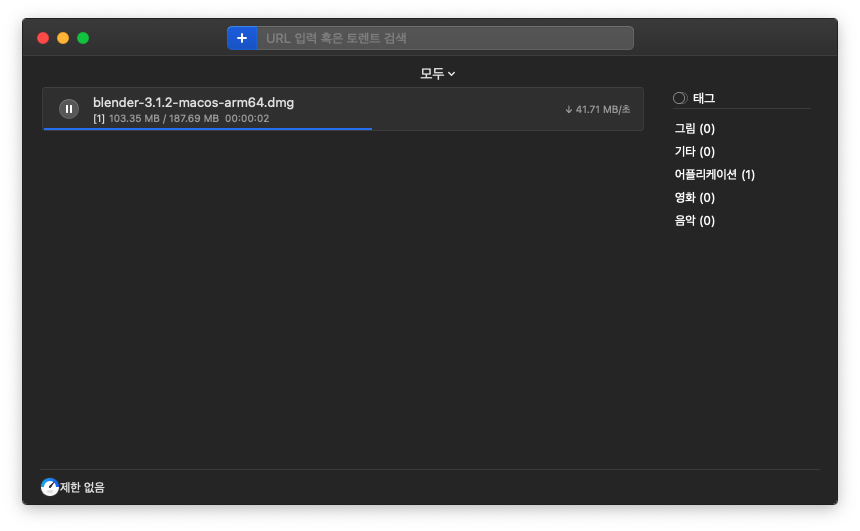Screen dimensions: 860x531
Task: Select the 그림 (0) tag
Action: pyautogui.click(x=694, y=128)
